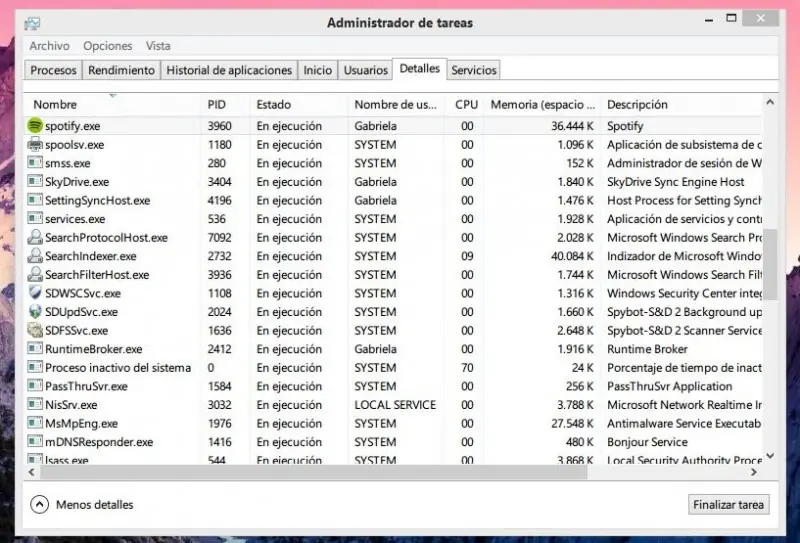The width and height of the screenshot is (800, 543).
Task: Open the Servicios tab
Action: (473, 70)
